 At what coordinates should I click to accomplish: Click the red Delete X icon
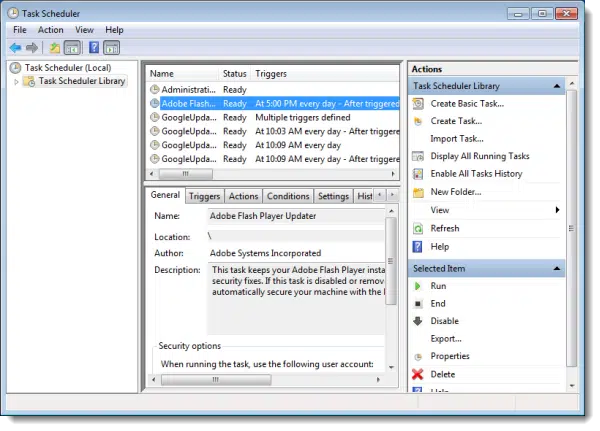click(x=418, y=374)
